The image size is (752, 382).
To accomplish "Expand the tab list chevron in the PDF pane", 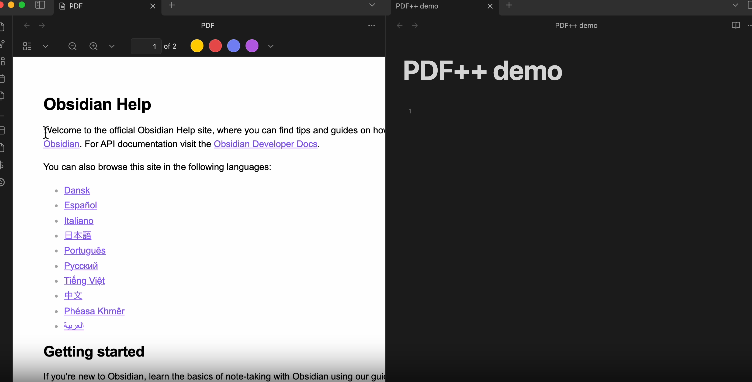I will [372, 5].
